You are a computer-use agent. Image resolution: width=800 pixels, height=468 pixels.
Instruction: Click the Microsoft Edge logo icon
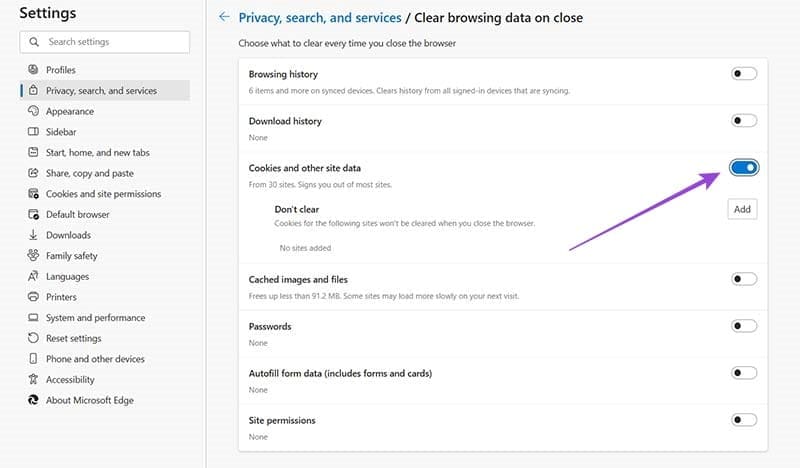[33, 400]
